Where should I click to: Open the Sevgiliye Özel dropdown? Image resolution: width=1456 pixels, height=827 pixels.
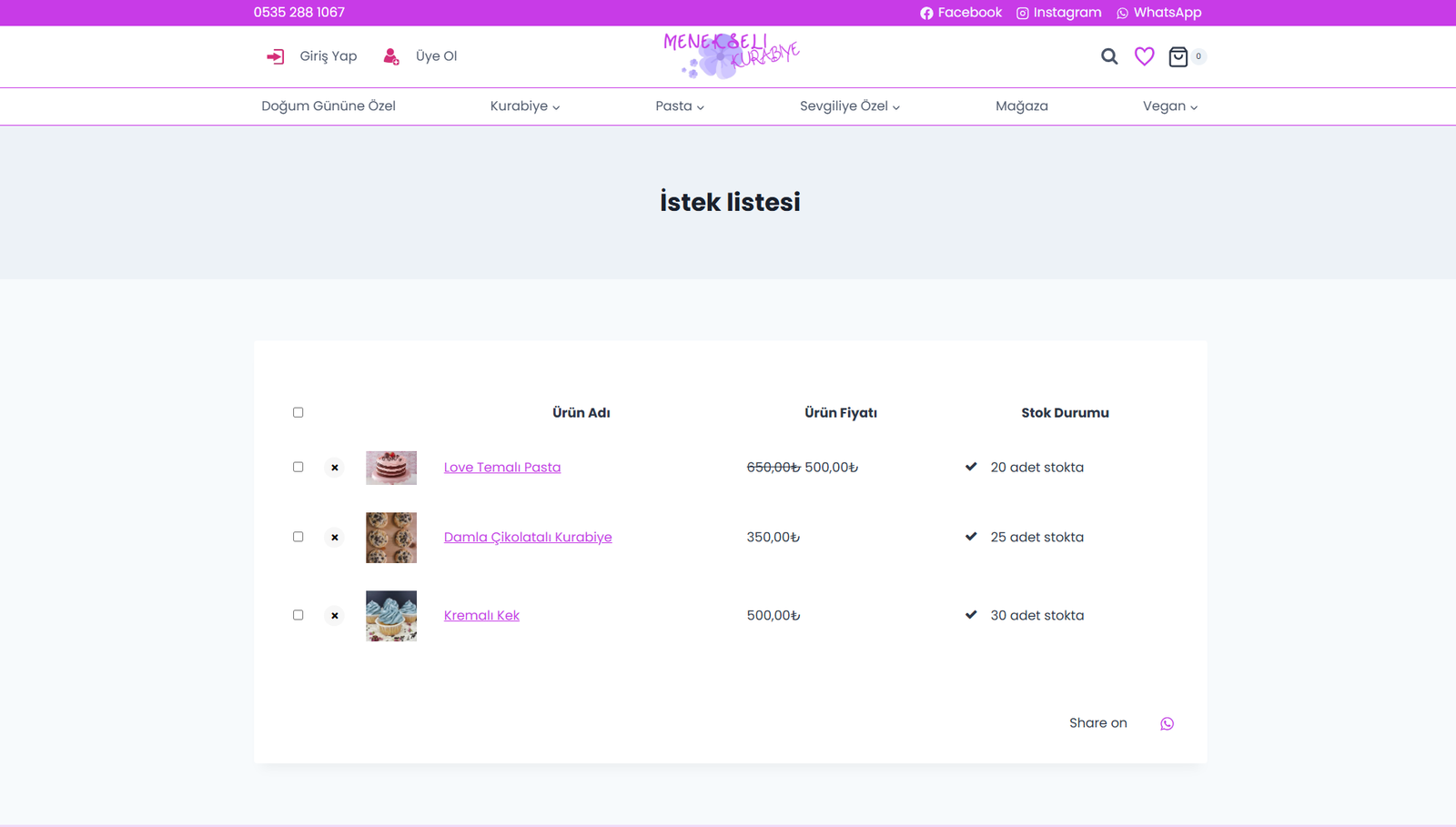[x=849, y=106]
